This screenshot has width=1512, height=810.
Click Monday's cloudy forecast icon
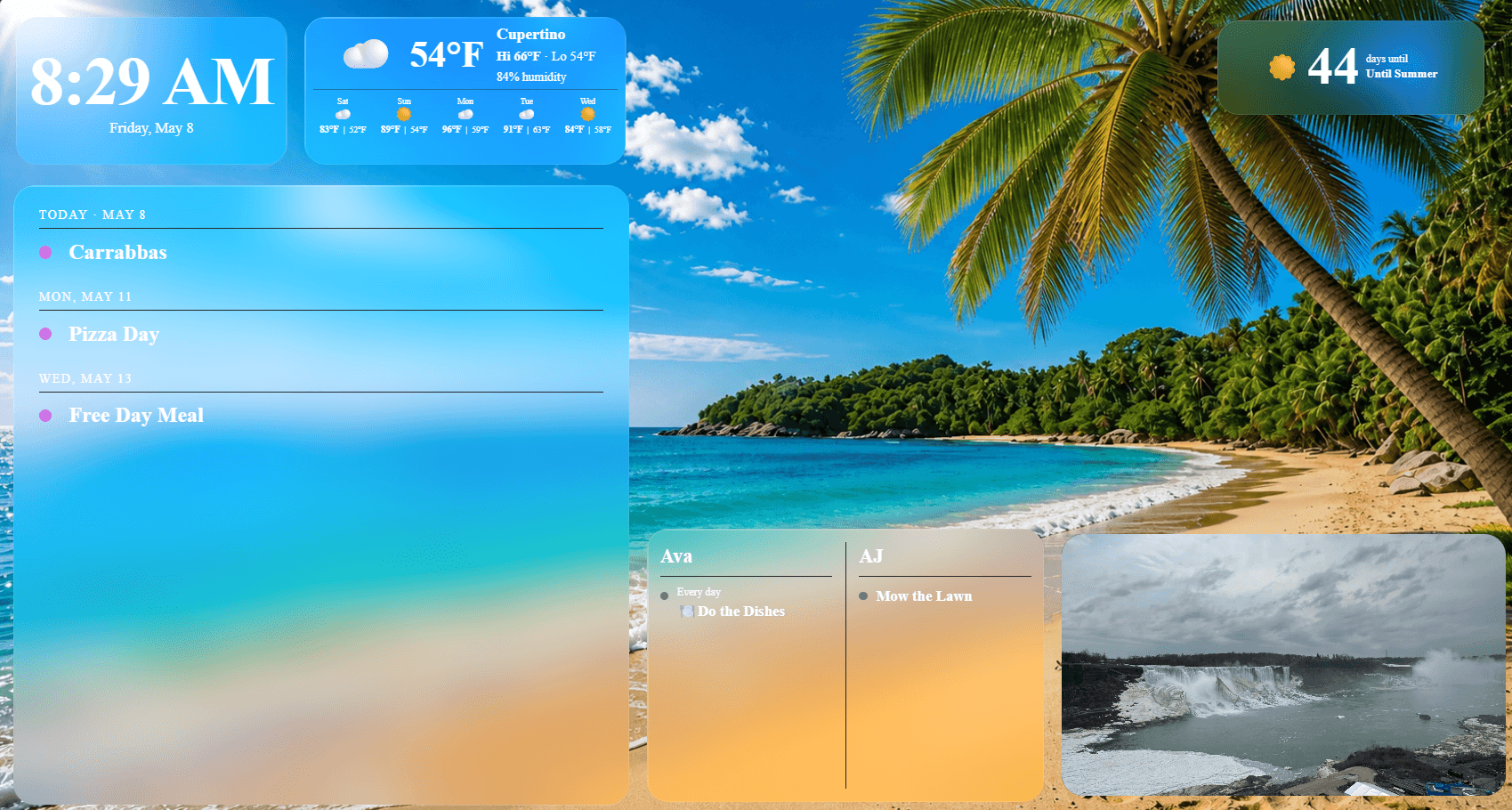[465, 115]
